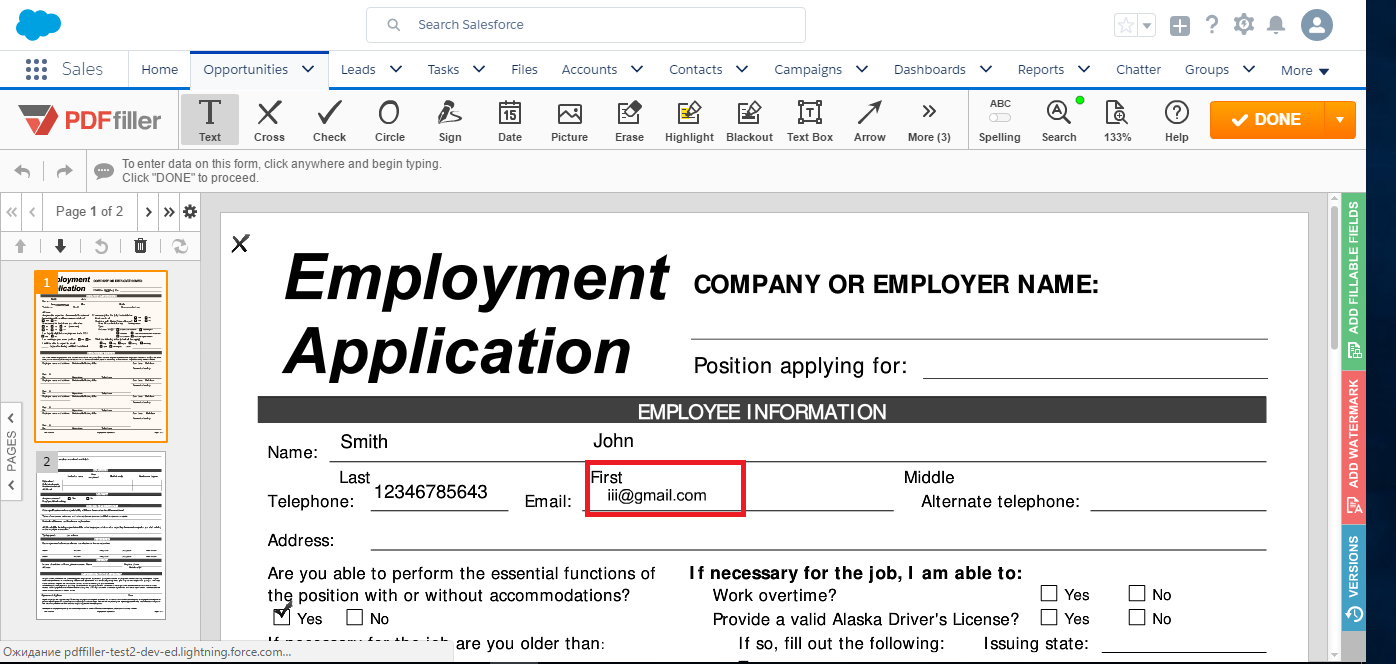The image size is (1396, 664).
Task: Open the favorites list dropdown
Action: pyautogui.click(x=1147, y=26)
